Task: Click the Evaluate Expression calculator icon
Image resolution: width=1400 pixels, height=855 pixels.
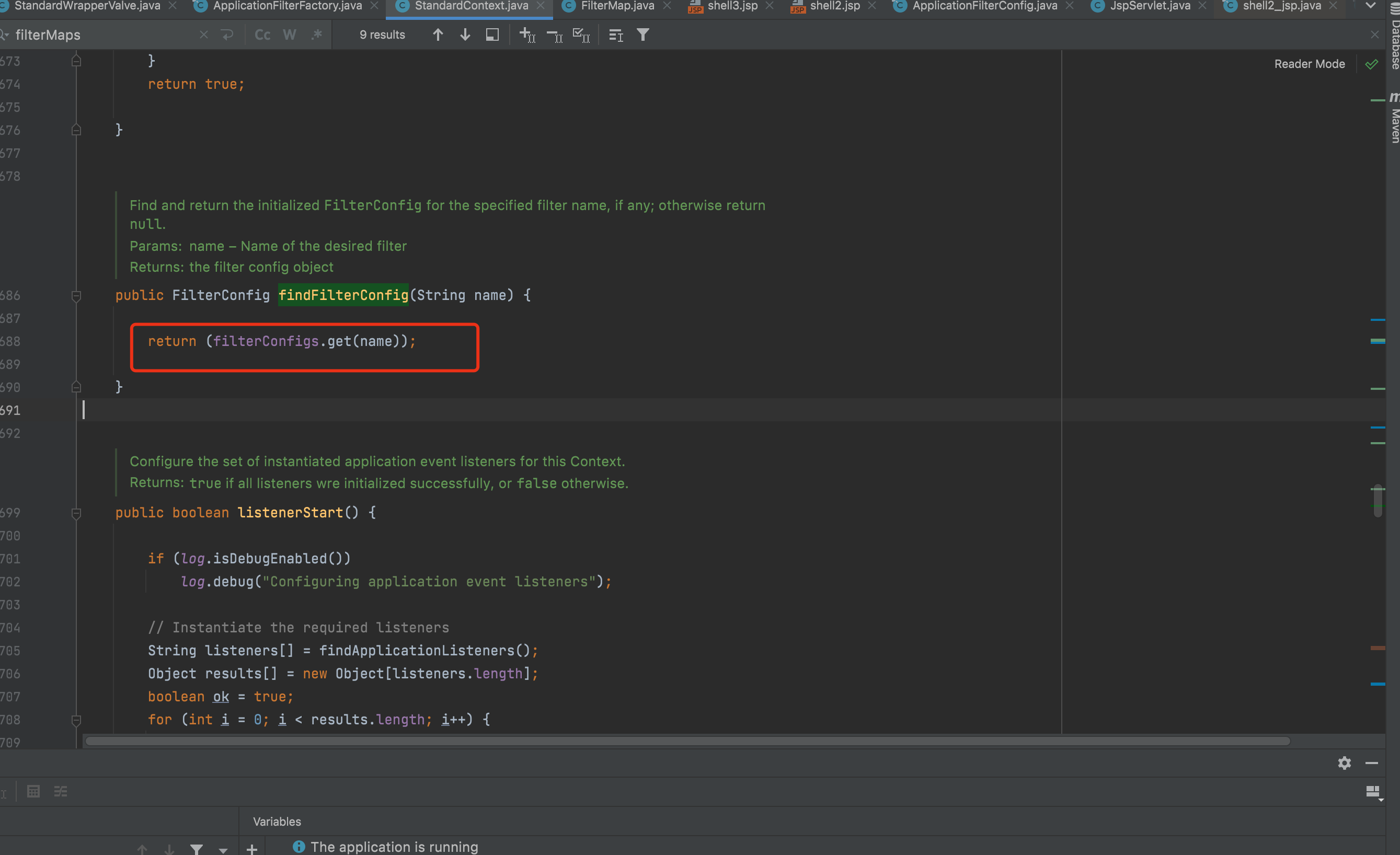Action: click(x=33, y=791)
